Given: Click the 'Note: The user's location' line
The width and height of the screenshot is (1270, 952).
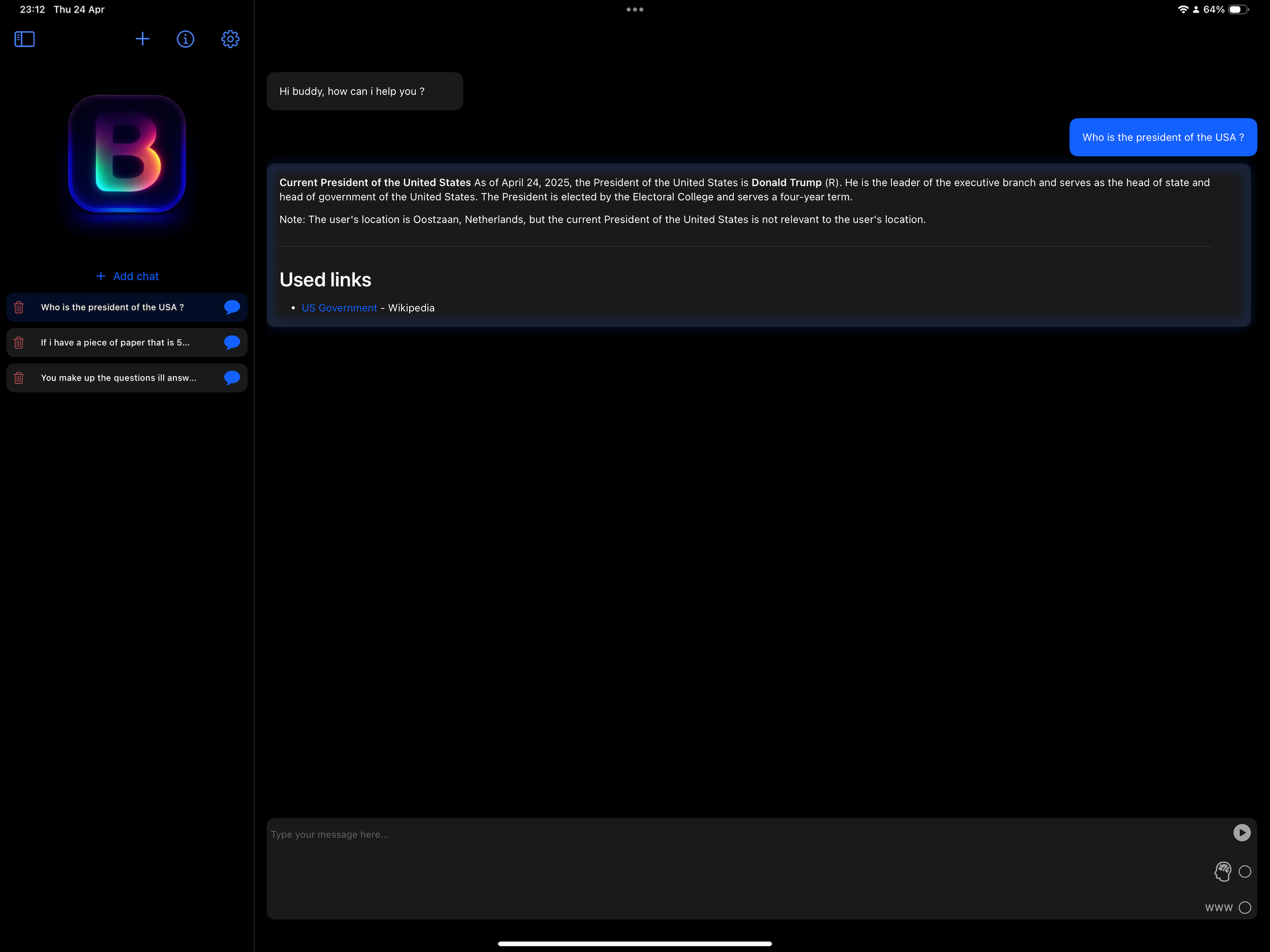Looking at the screenshot, I should pos(602,220).
